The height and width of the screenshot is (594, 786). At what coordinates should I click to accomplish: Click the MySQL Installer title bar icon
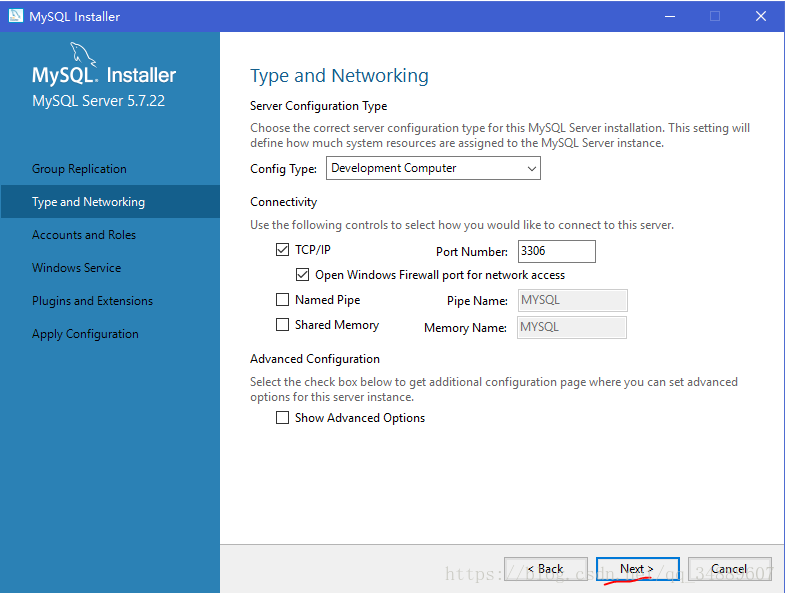tap(16, 16)
